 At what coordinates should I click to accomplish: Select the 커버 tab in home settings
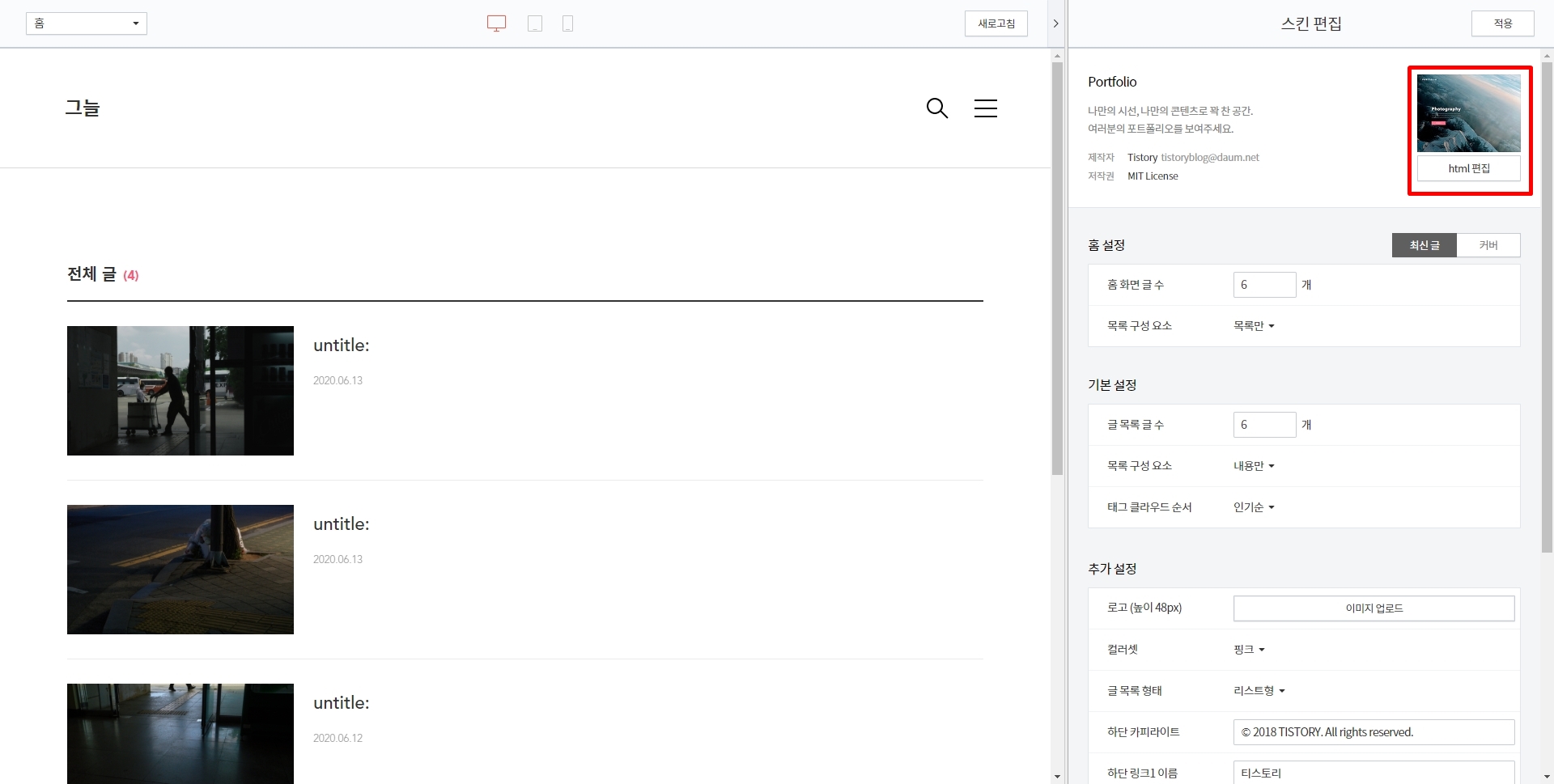click(x=1488, y=245)
